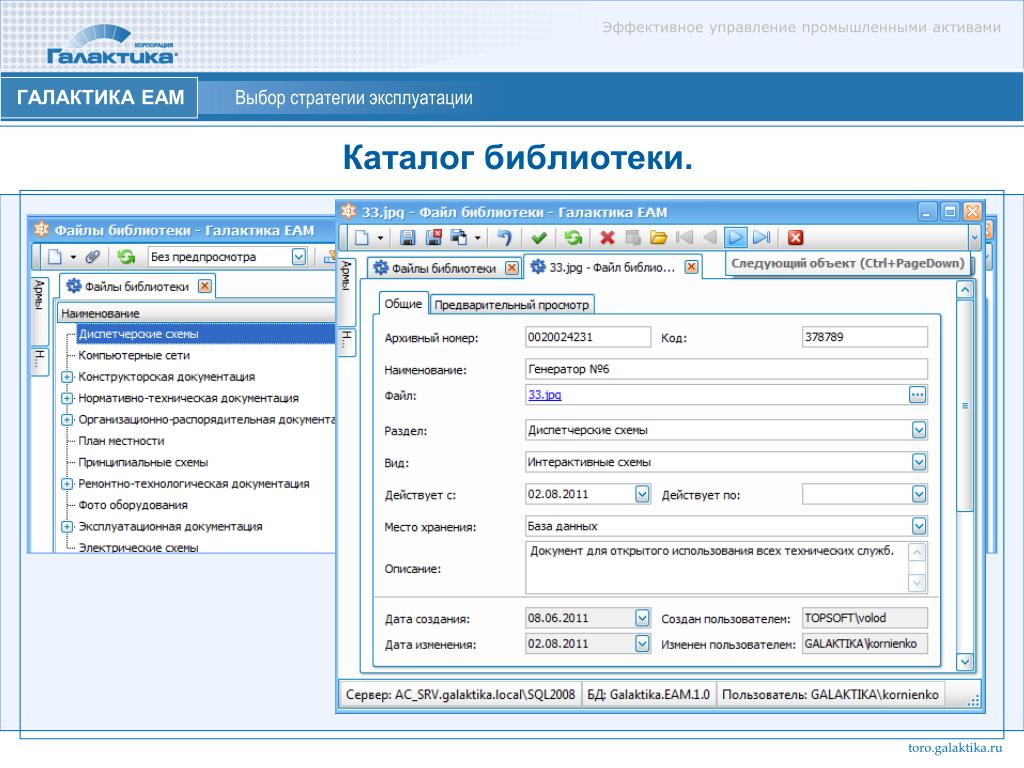Click the Архивный номер field 0020024231
The image size is (1024, 768).
point(588,337)
